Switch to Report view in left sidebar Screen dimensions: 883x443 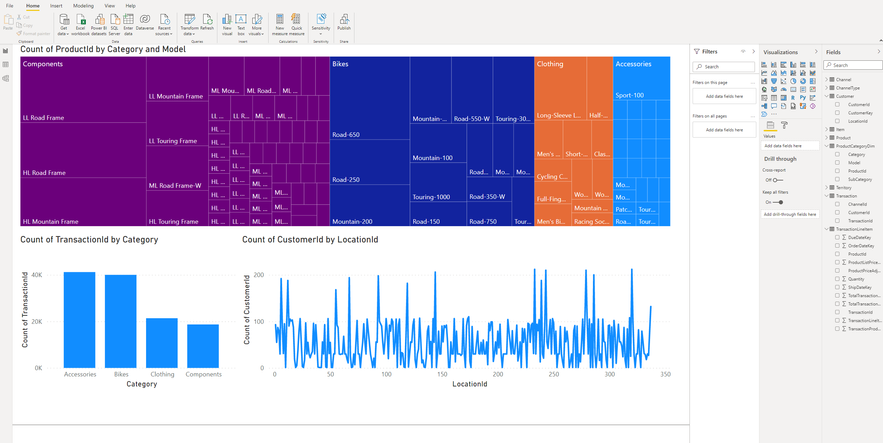[x=6, y=51]
